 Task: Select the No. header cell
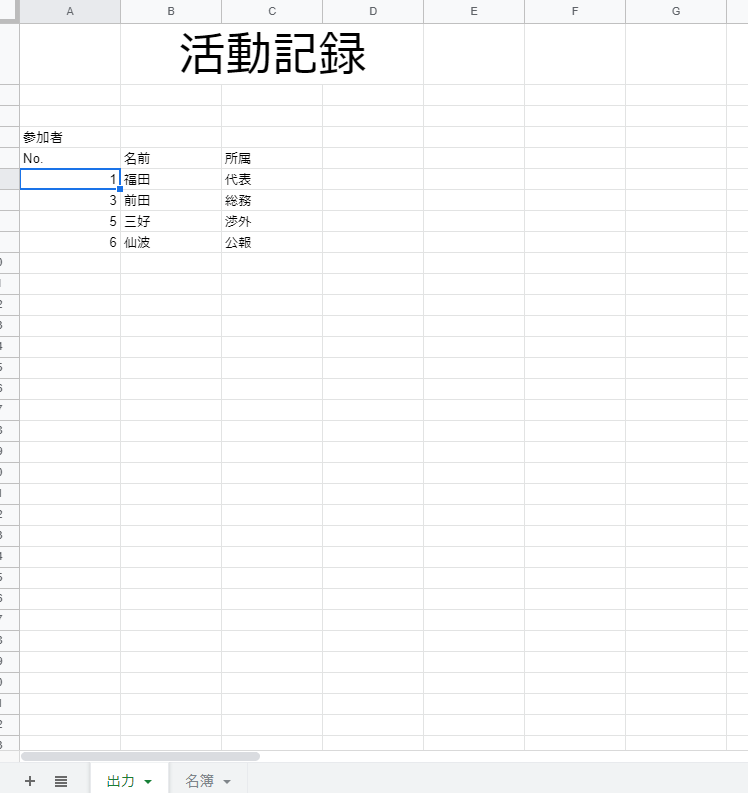70,158
